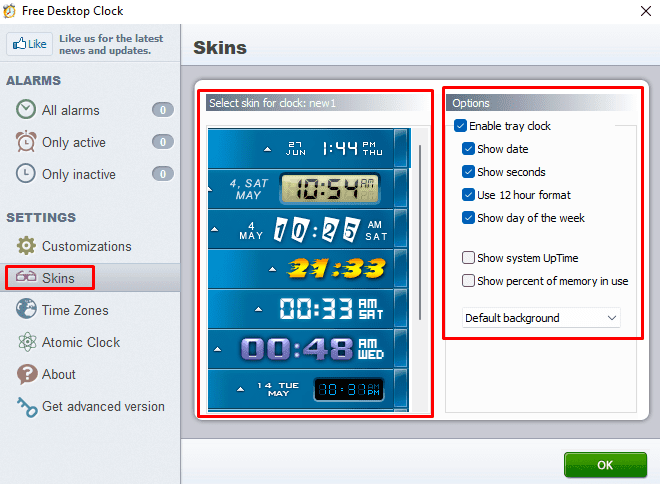The height and width of the screenshot is (484, 660).
Task: Click the Only active count badge
Action: tap(162, 142)
